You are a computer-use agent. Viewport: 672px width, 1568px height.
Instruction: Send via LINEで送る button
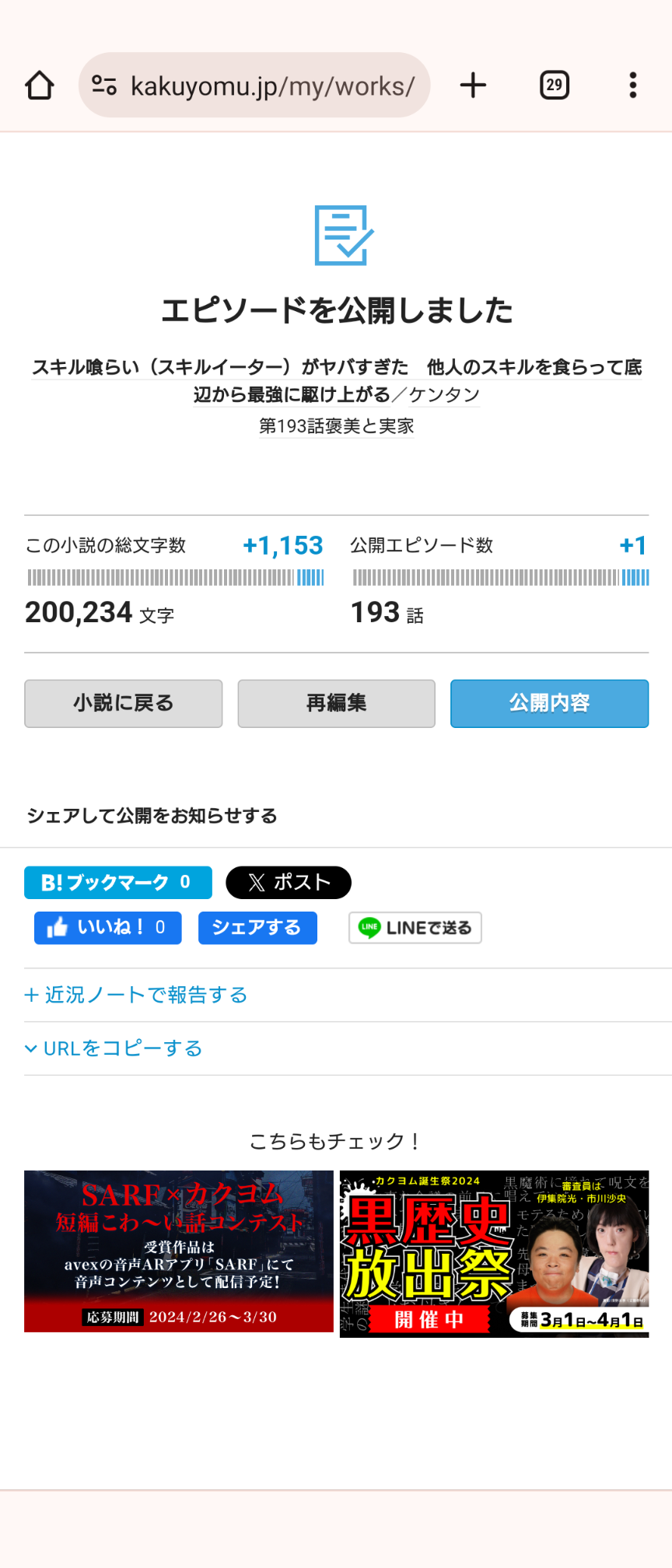click(415, 928)
